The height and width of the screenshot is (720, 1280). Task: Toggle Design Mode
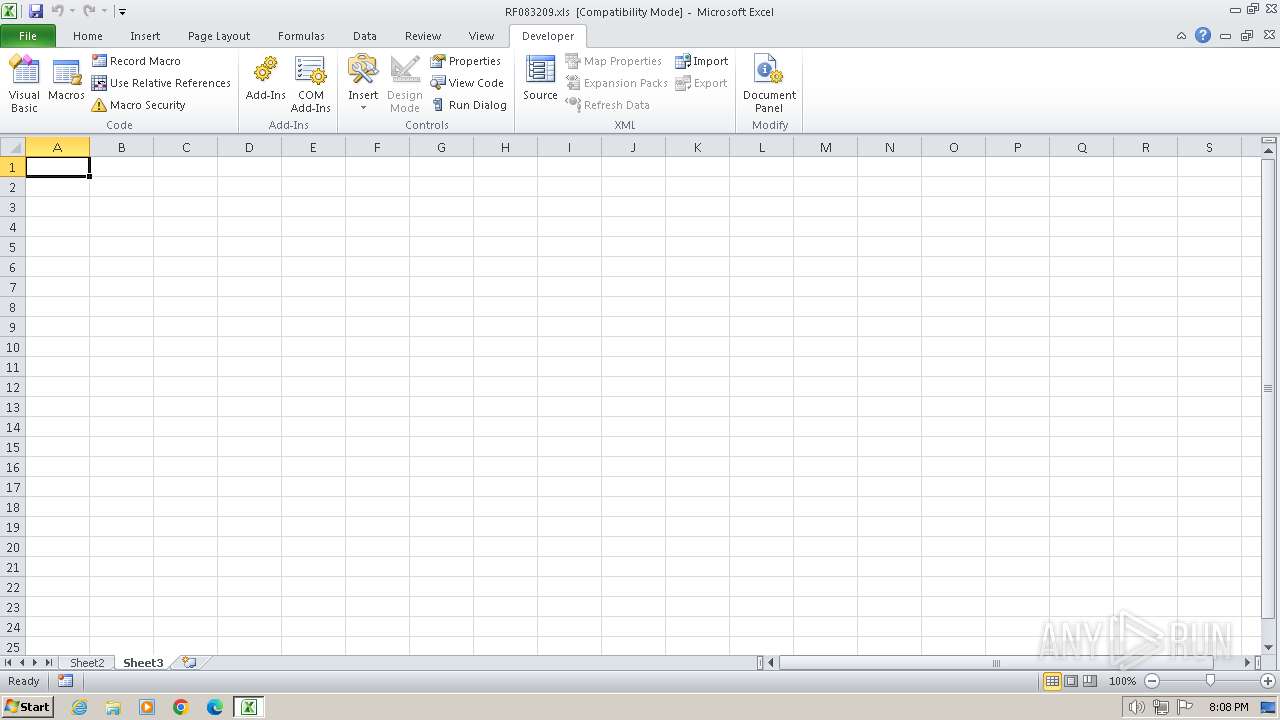click(405, 83)
